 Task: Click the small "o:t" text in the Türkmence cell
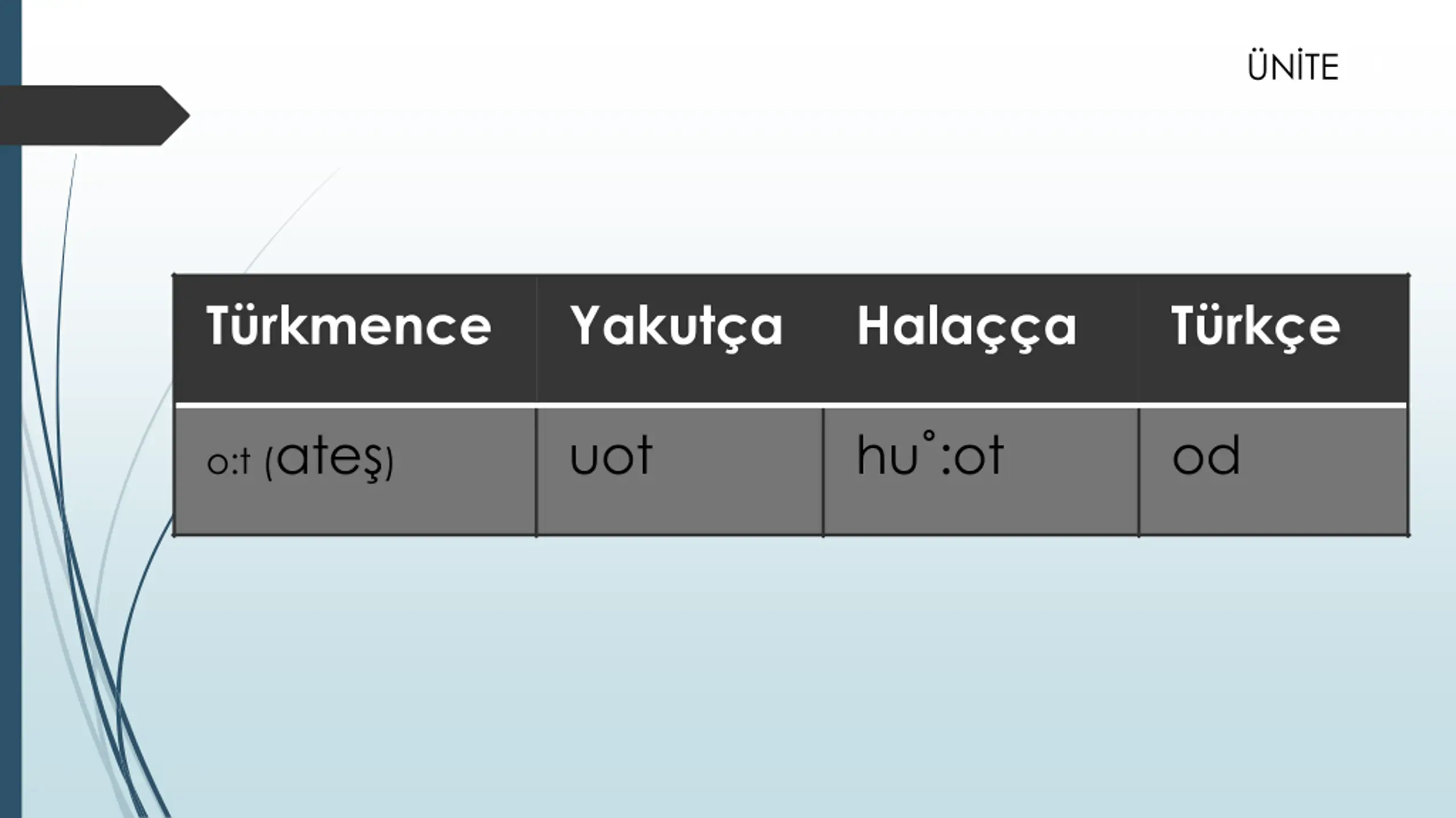point(228,462)
